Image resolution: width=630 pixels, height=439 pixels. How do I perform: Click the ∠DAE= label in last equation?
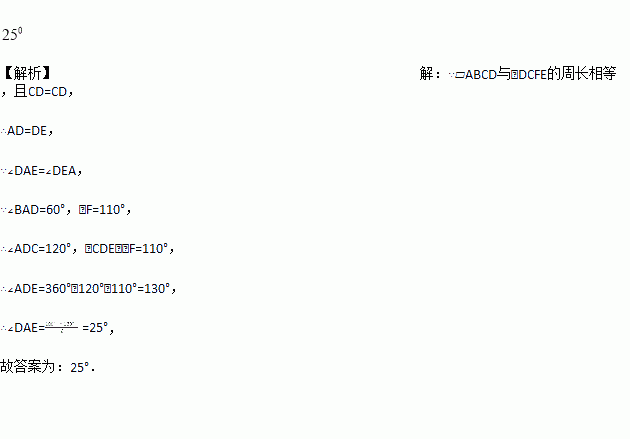pos(26,327)
